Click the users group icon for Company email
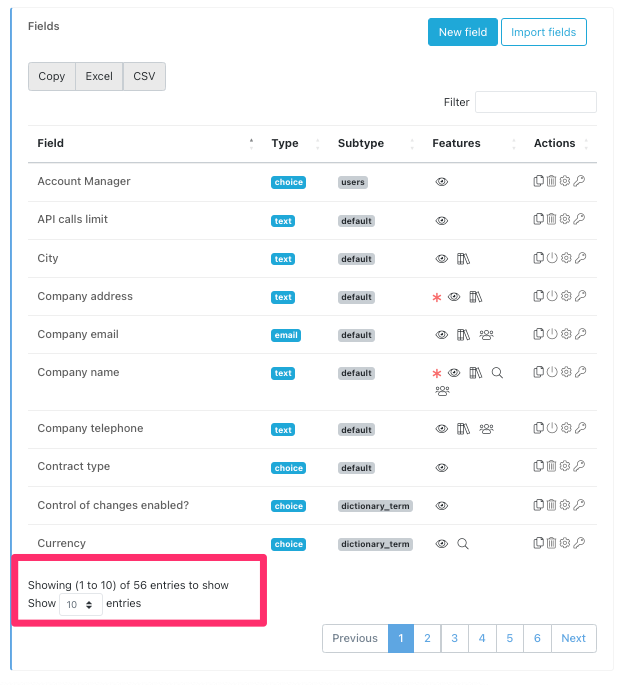This screenshot has width=625, height=685. [486, 335]
